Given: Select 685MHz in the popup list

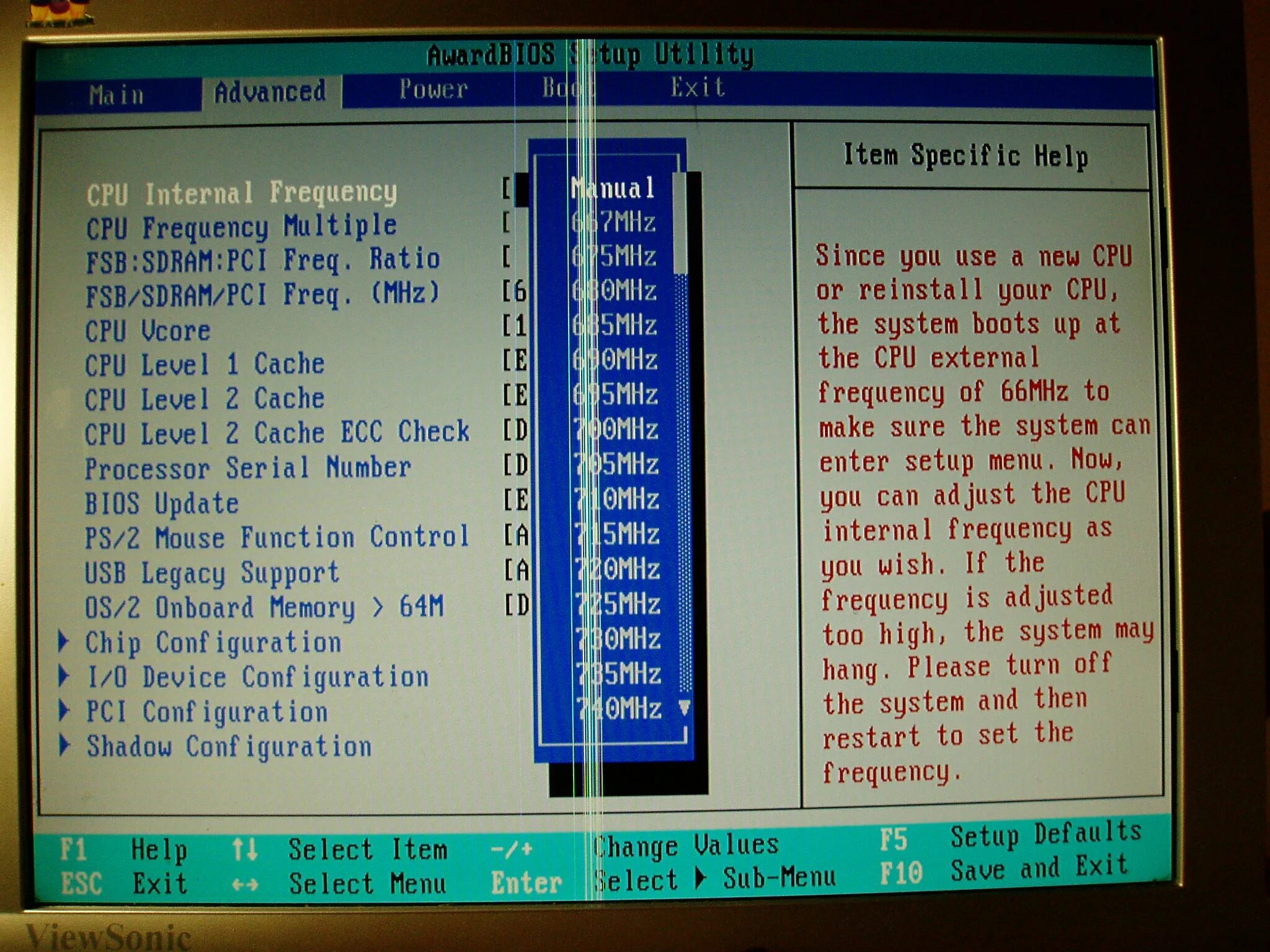Looking at the screenshot, I should tap(614, 325).
